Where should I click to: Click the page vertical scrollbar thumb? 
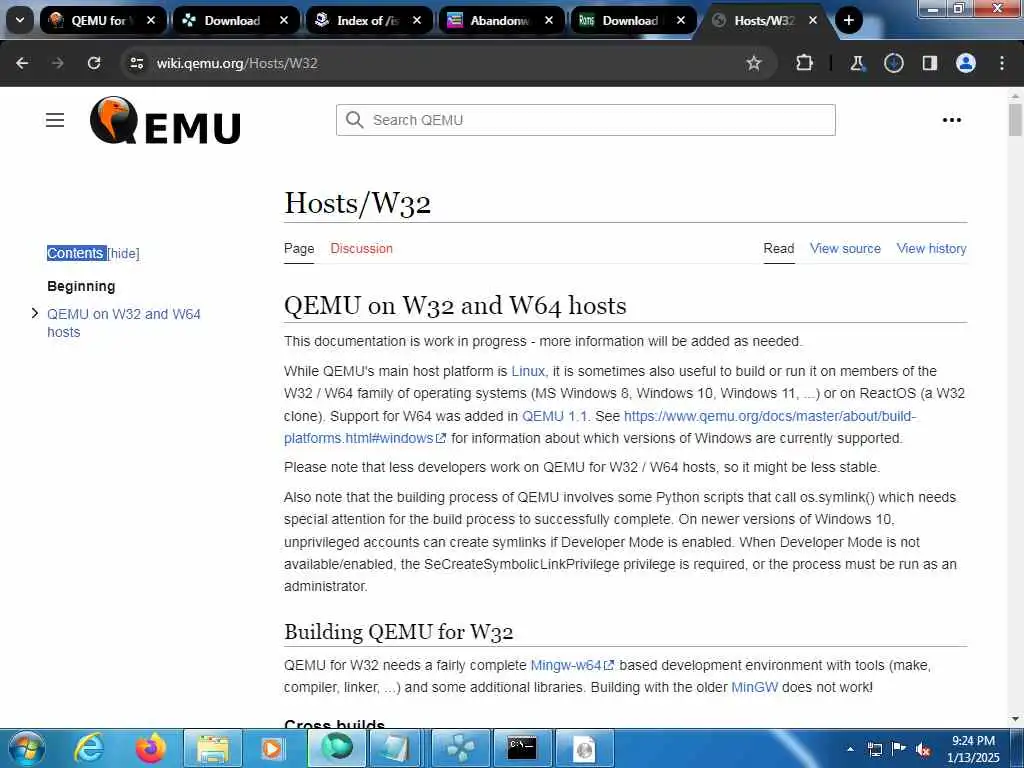pyautogui.click(x=1015, y=120)
